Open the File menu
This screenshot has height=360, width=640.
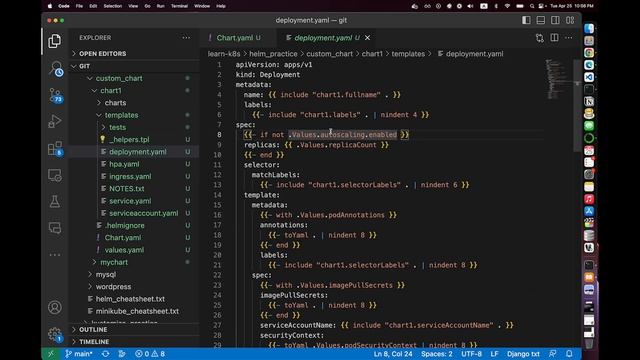tap(79, 6)
